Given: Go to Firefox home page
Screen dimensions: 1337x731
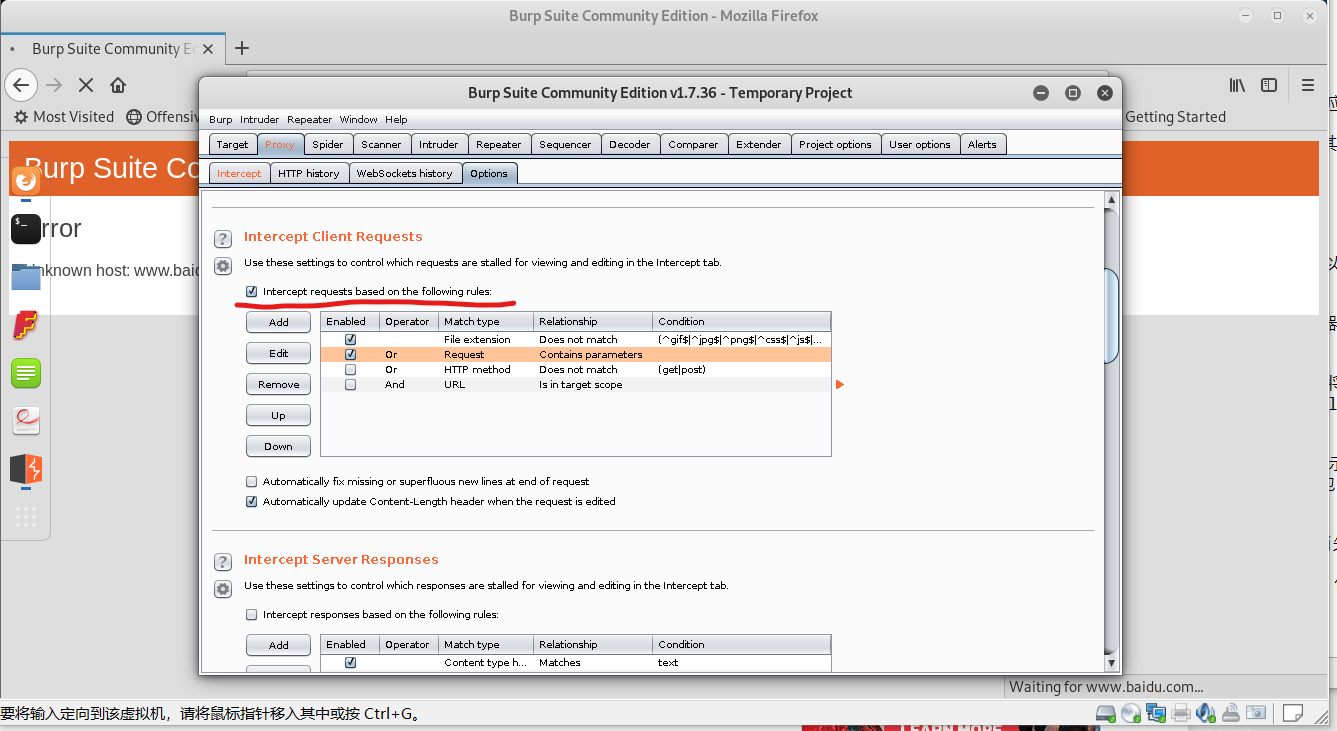Looking at the screenshot, I should pyautogui.click(x=118, y=85).
